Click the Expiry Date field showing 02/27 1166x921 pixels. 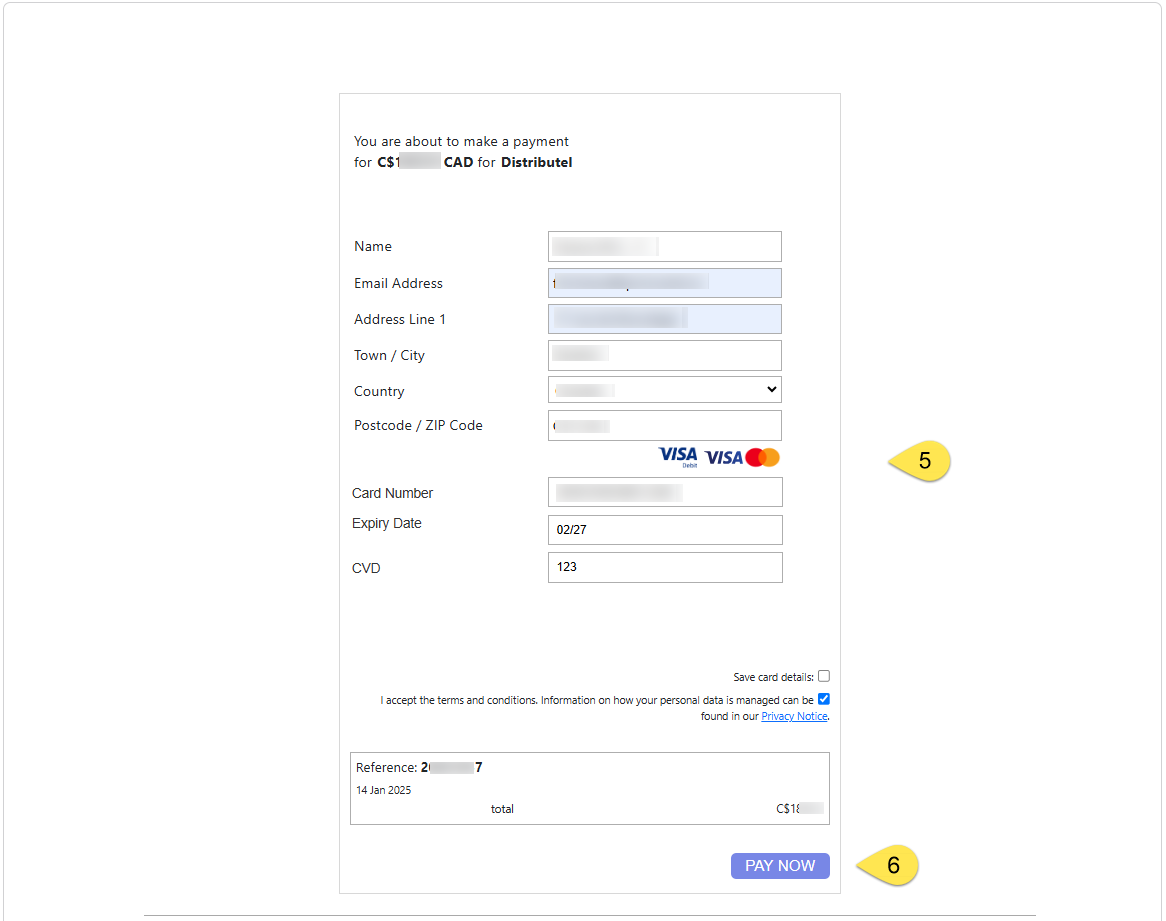(664, 529)
